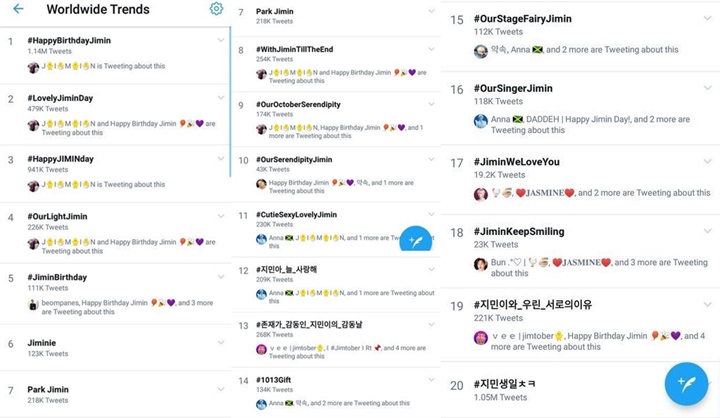Open the chevron menu for #LovelyJiminDay
The image size is (720, 418).
click(x=221, y=98)
